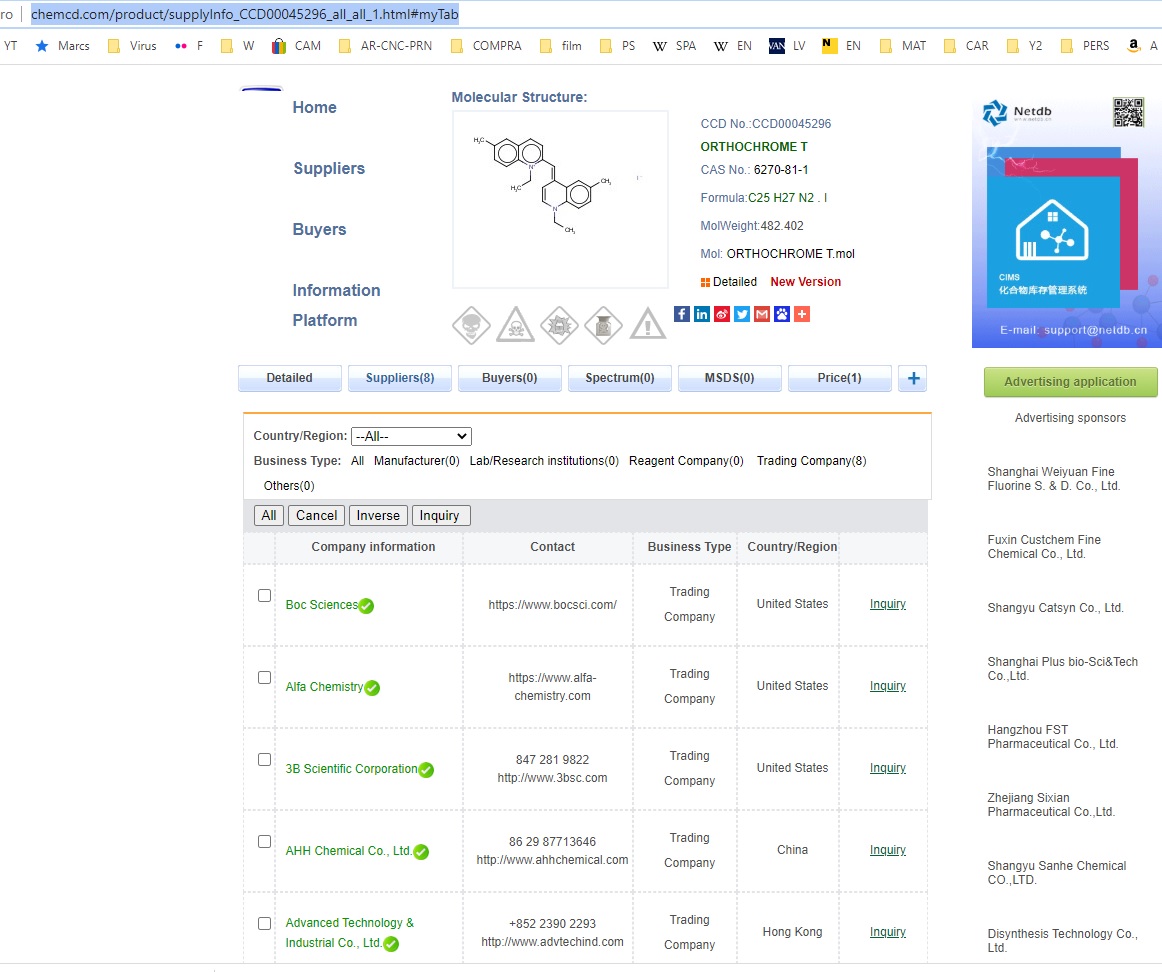Check the AHH Chemical Co. checkbox
The image size is (1162, 972).
tap(265, 842)
